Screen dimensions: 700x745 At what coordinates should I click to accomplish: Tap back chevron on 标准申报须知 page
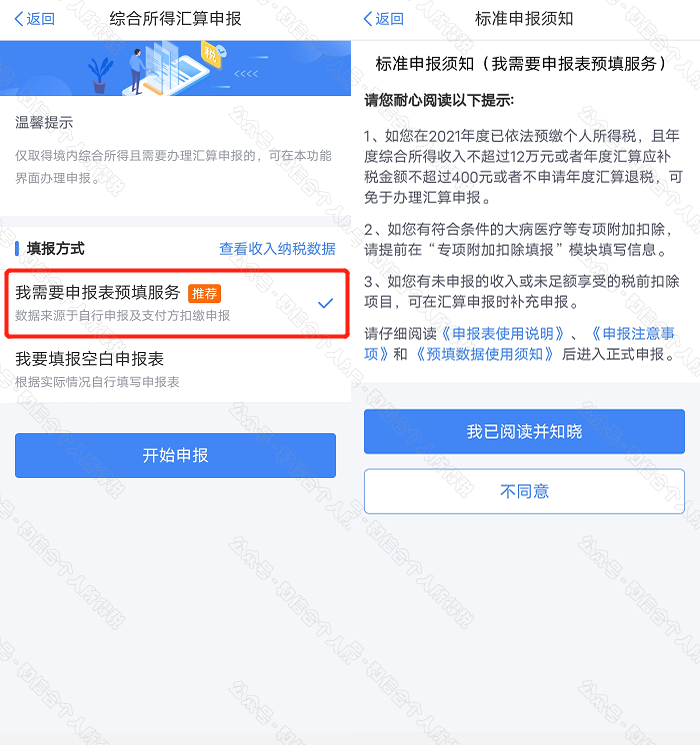[x=368, y=19]
